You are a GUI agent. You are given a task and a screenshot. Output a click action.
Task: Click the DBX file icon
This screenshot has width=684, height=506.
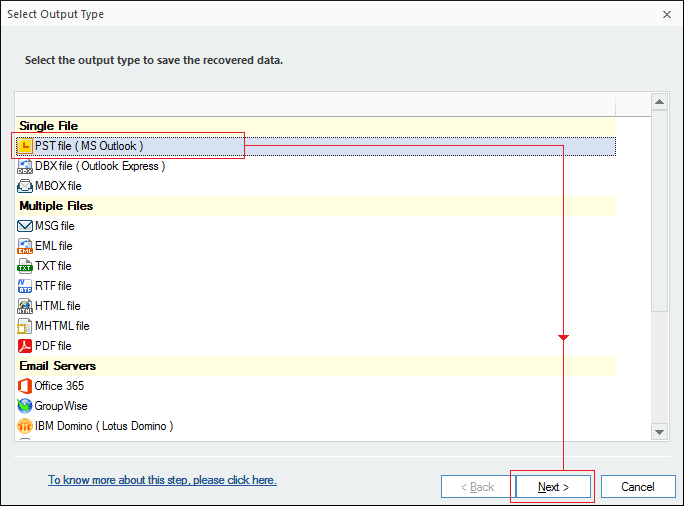point(25,166)
